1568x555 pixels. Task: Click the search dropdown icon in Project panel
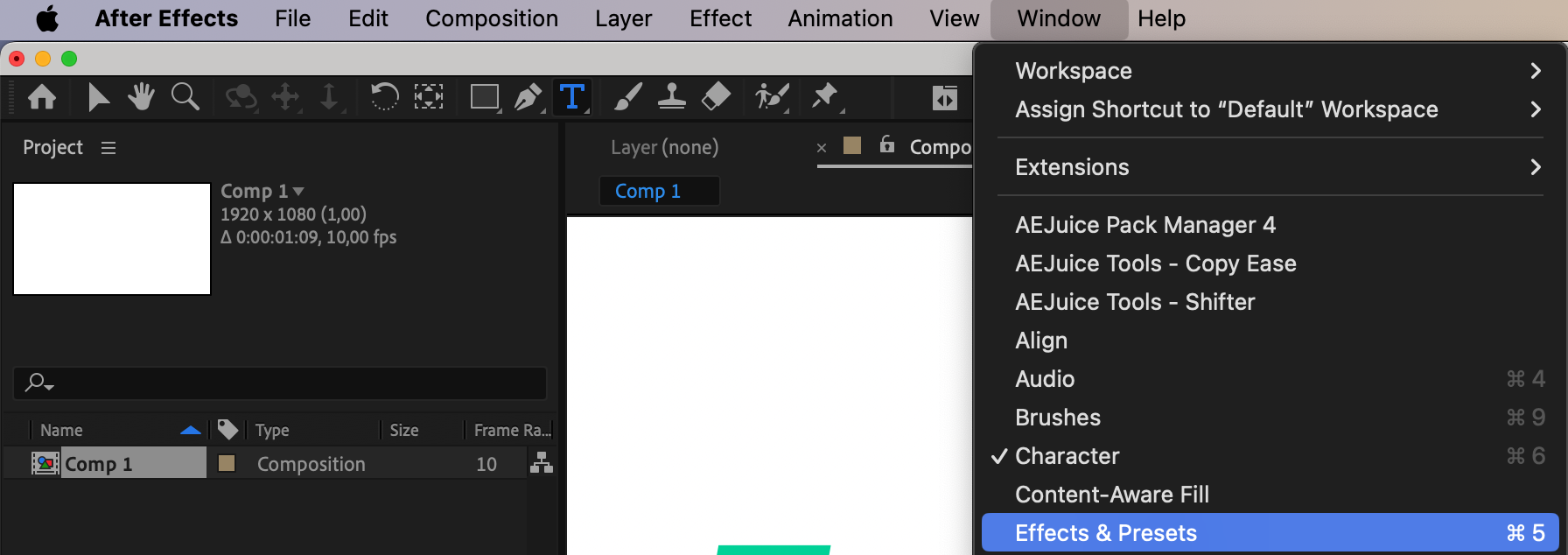click(x=39, y=383)
